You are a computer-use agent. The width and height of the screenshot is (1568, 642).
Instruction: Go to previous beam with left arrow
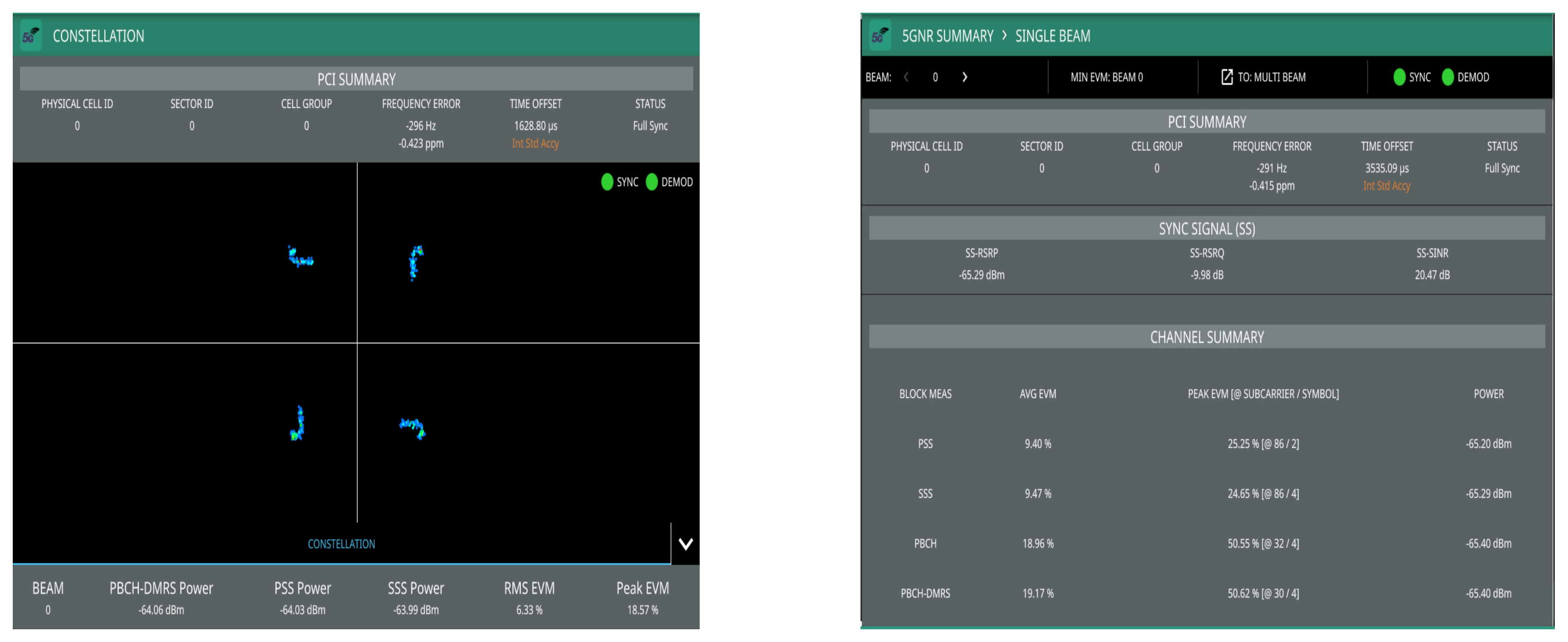pos(906,77)
